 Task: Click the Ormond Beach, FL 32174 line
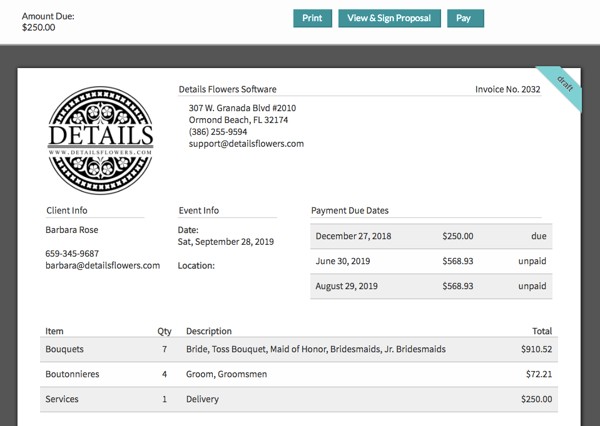click(238, 120)
